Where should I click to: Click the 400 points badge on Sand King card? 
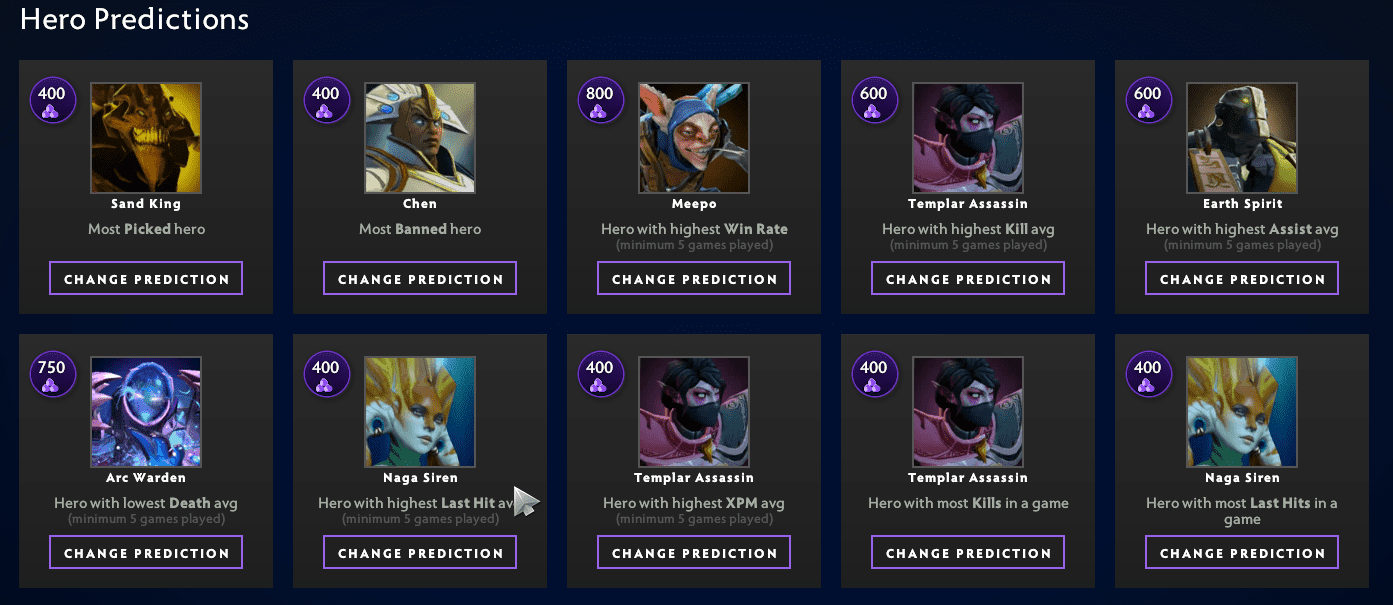coord(52,101)
